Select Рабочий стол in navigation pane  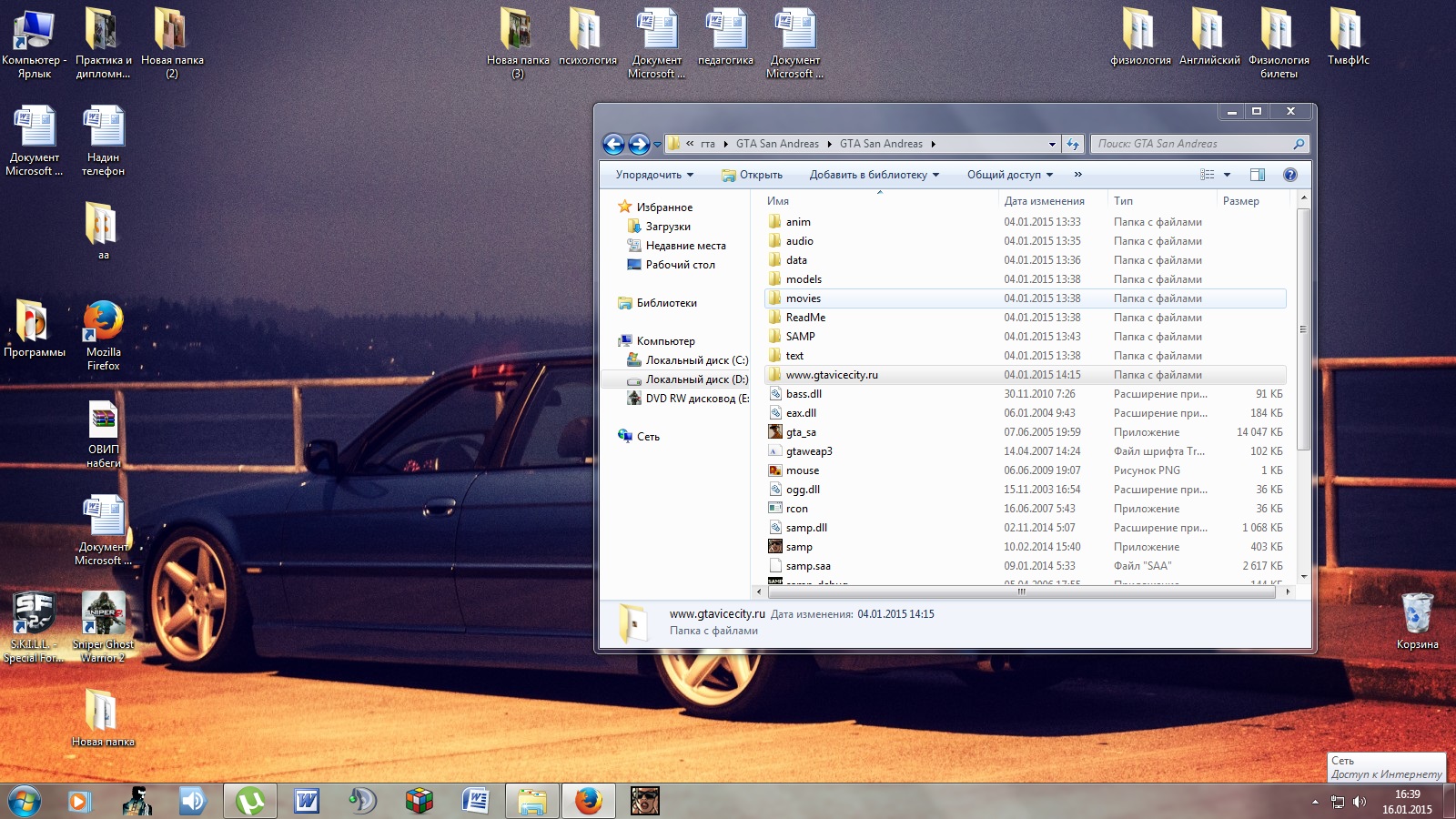[680, 265]
